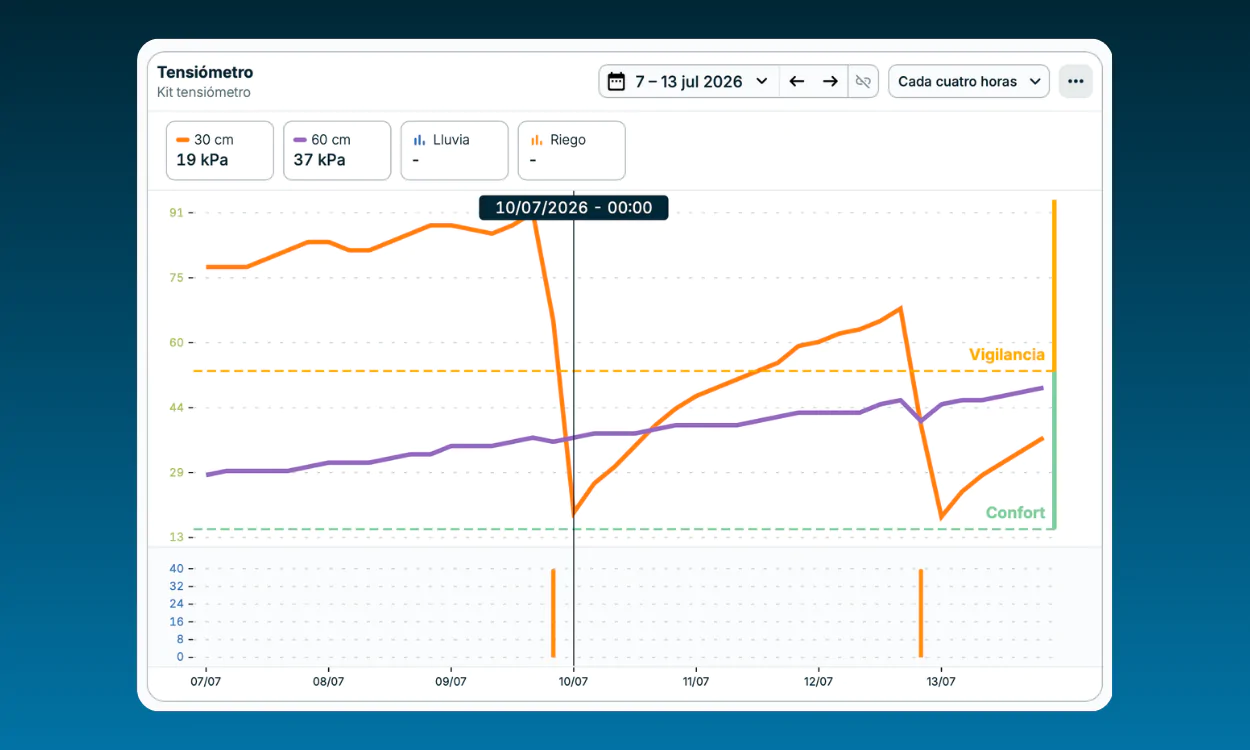Expand the Cada cuatro horas interval dropdown
Viewport: 1250px width, 750px height.
point(969,81)
